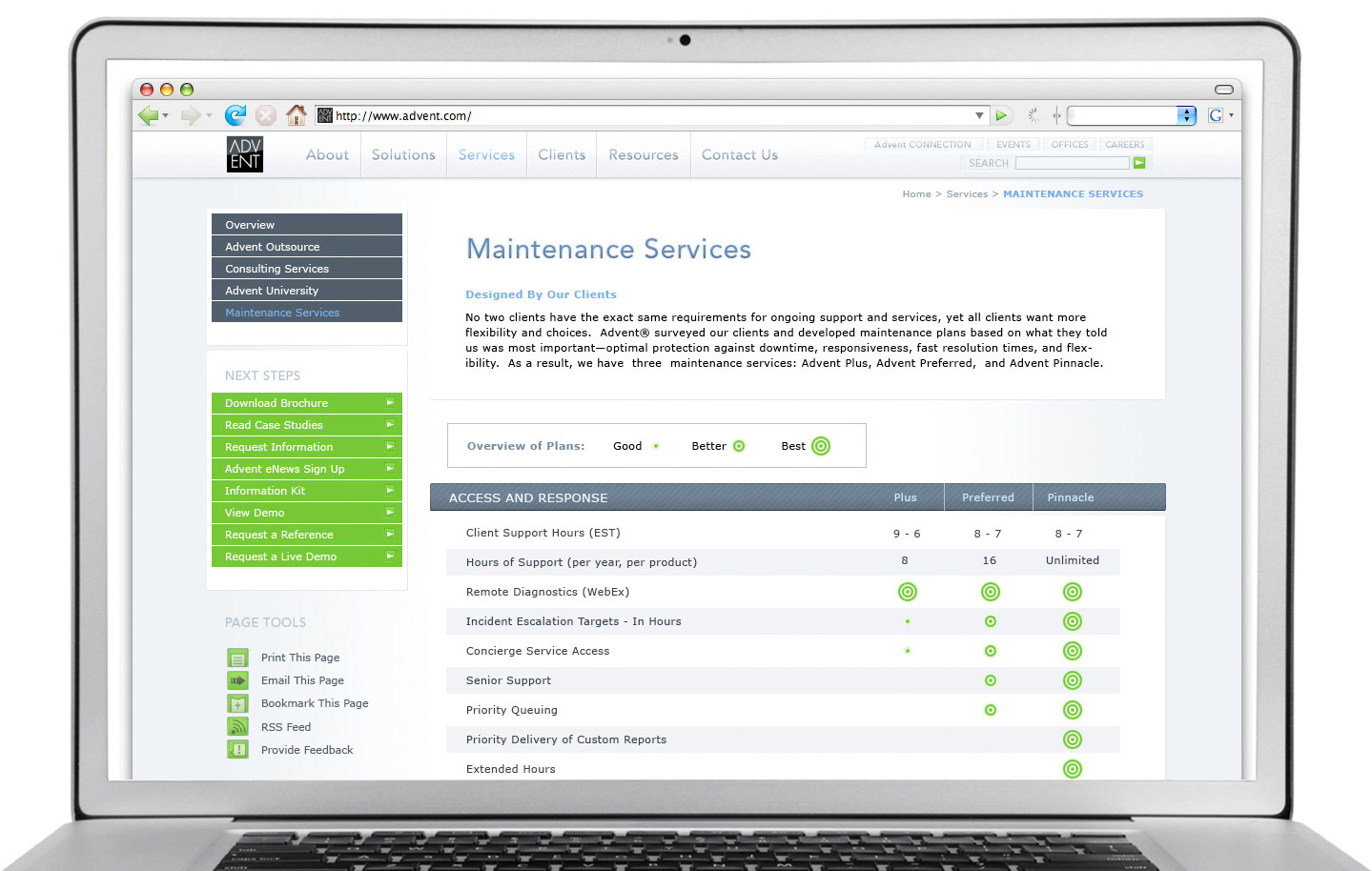The image size is (1372, 871).
Task: Reload the page with the refresh icon
Action: click(235, 115)
